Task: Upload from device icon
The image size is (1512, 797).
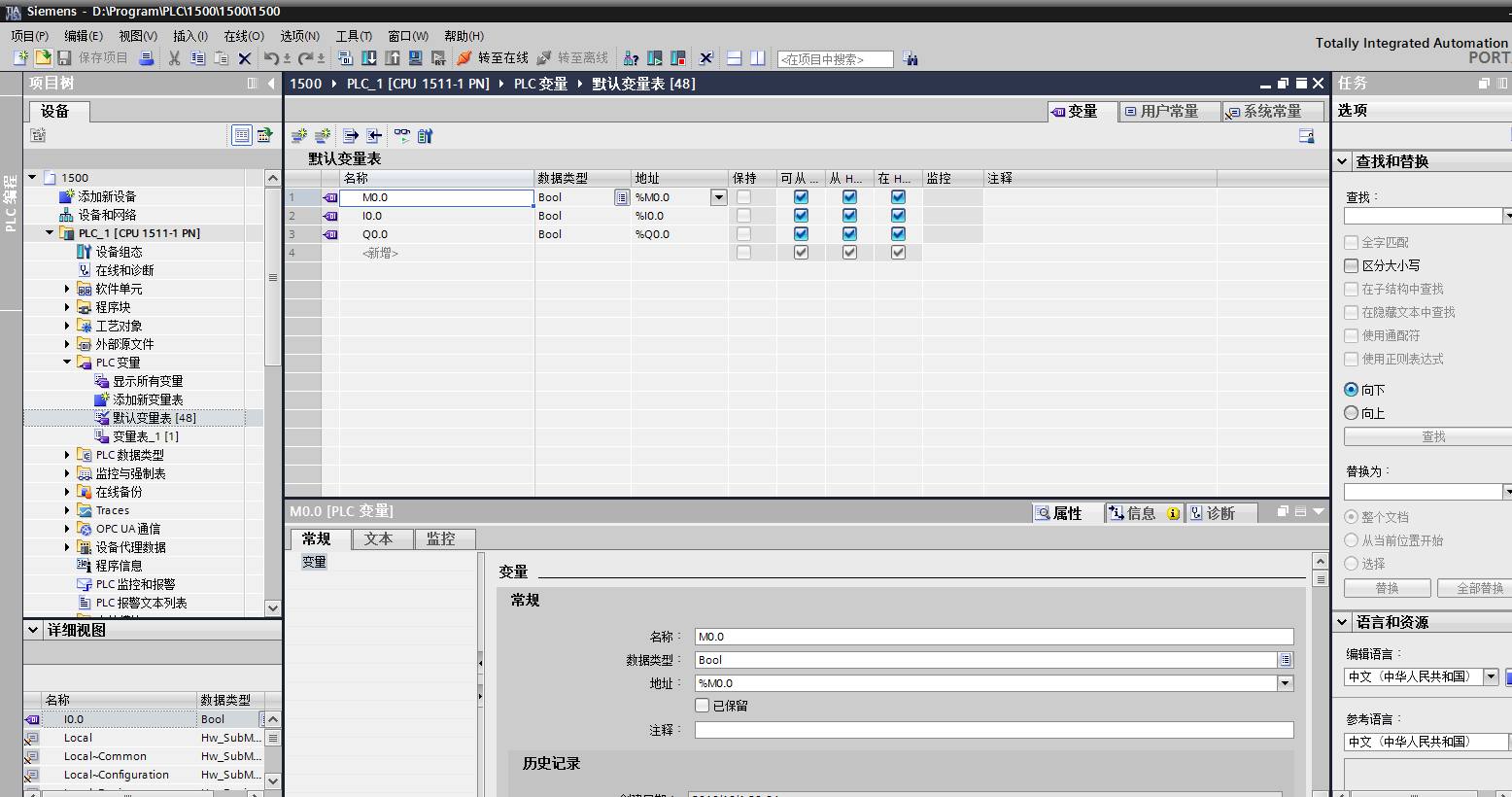Action: click(x=393, y=58)
